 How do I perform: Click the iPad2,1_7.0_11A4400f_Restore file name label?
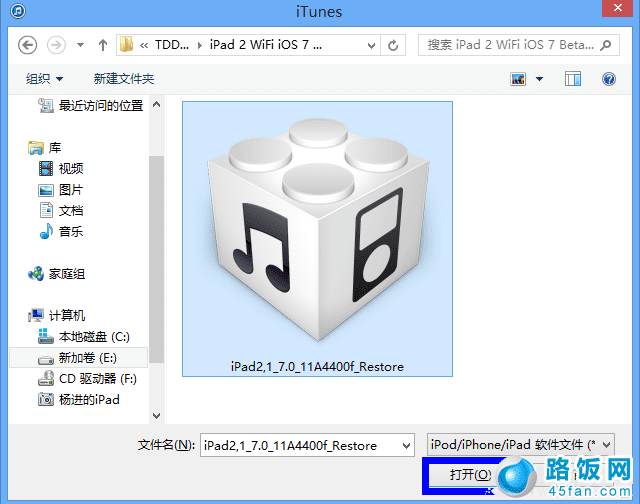click(x=317, y=366)
